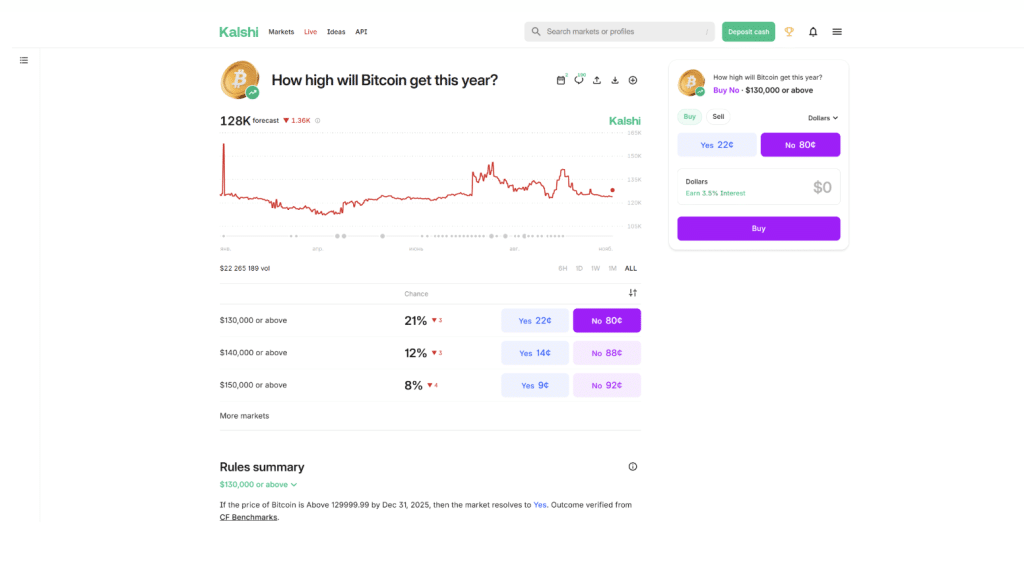Viewport: 1024px width, 581px height.
Task: Open the comments bubble icon
Action: click(579, 80)
